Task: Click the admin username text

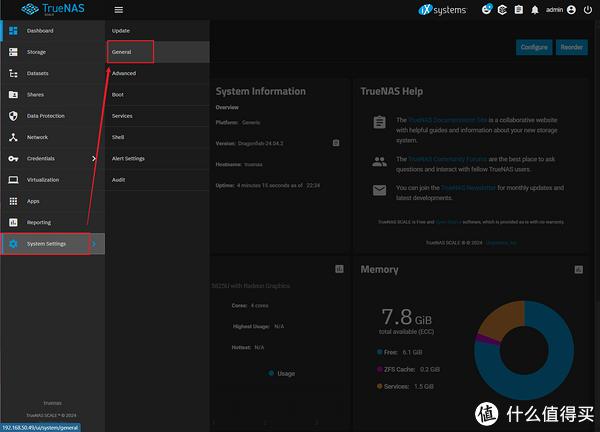Action: click(554, 10)
